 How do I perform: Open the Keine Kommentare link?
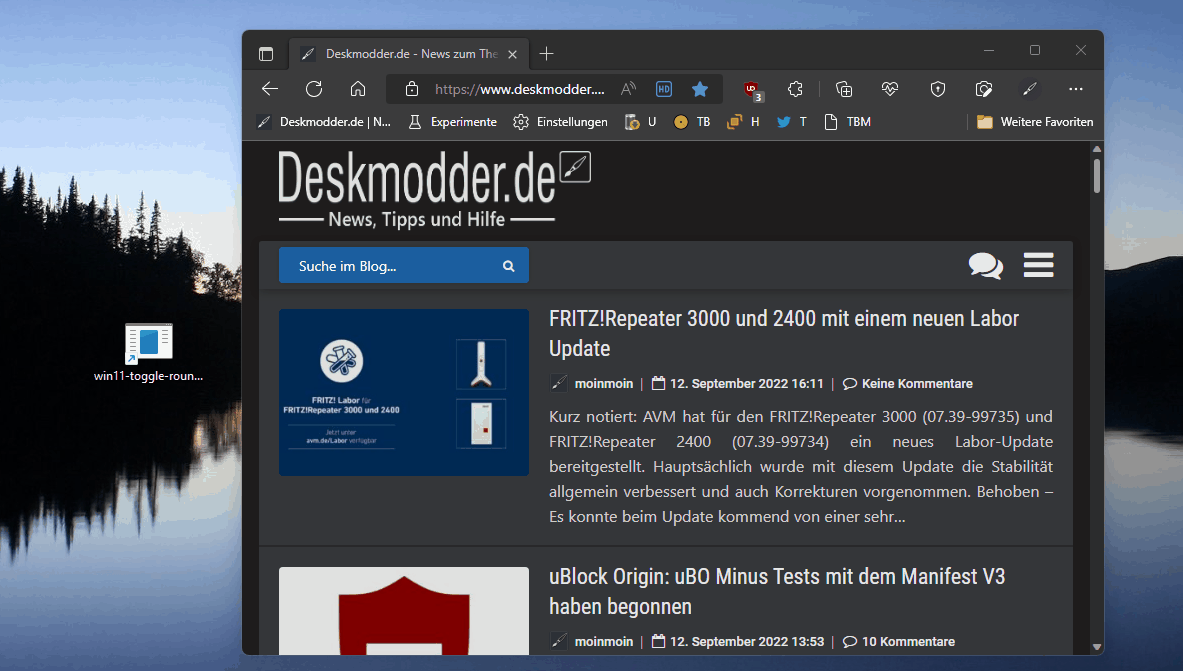(917, 383)
